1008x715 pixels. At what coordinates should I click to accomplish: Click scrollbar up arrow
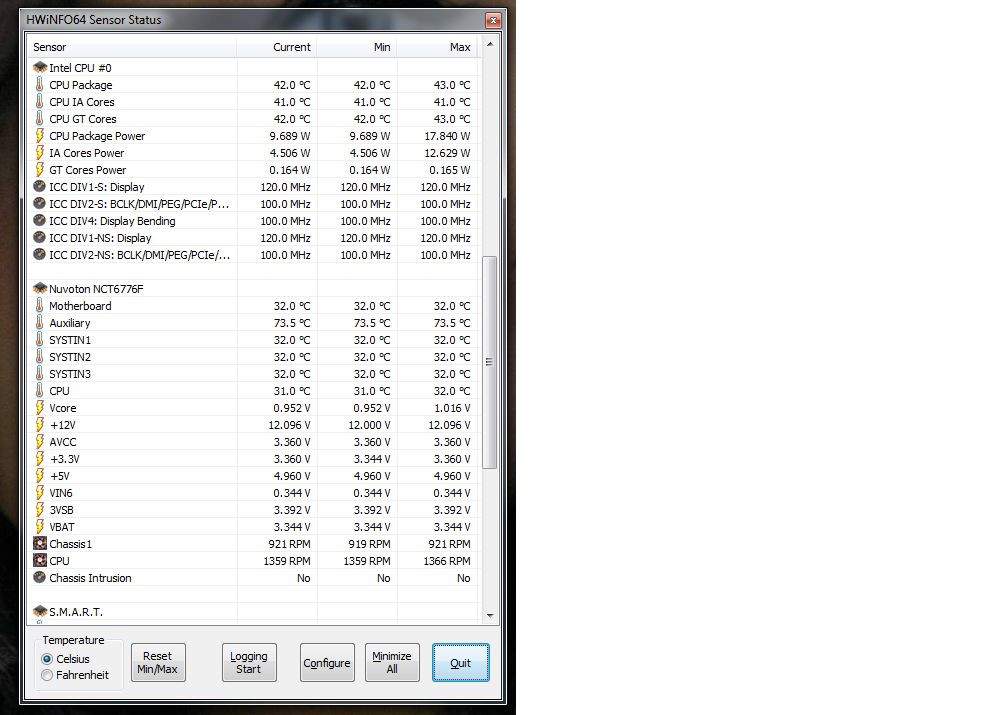[x=490, y=44]
